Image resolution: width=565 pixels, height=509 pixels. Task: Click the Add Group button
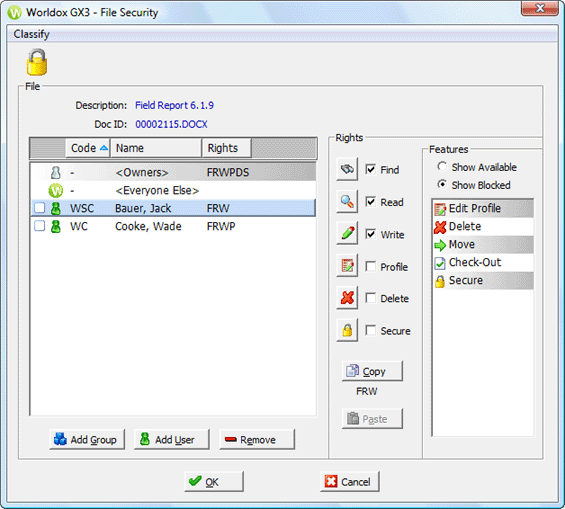point(87,439)
